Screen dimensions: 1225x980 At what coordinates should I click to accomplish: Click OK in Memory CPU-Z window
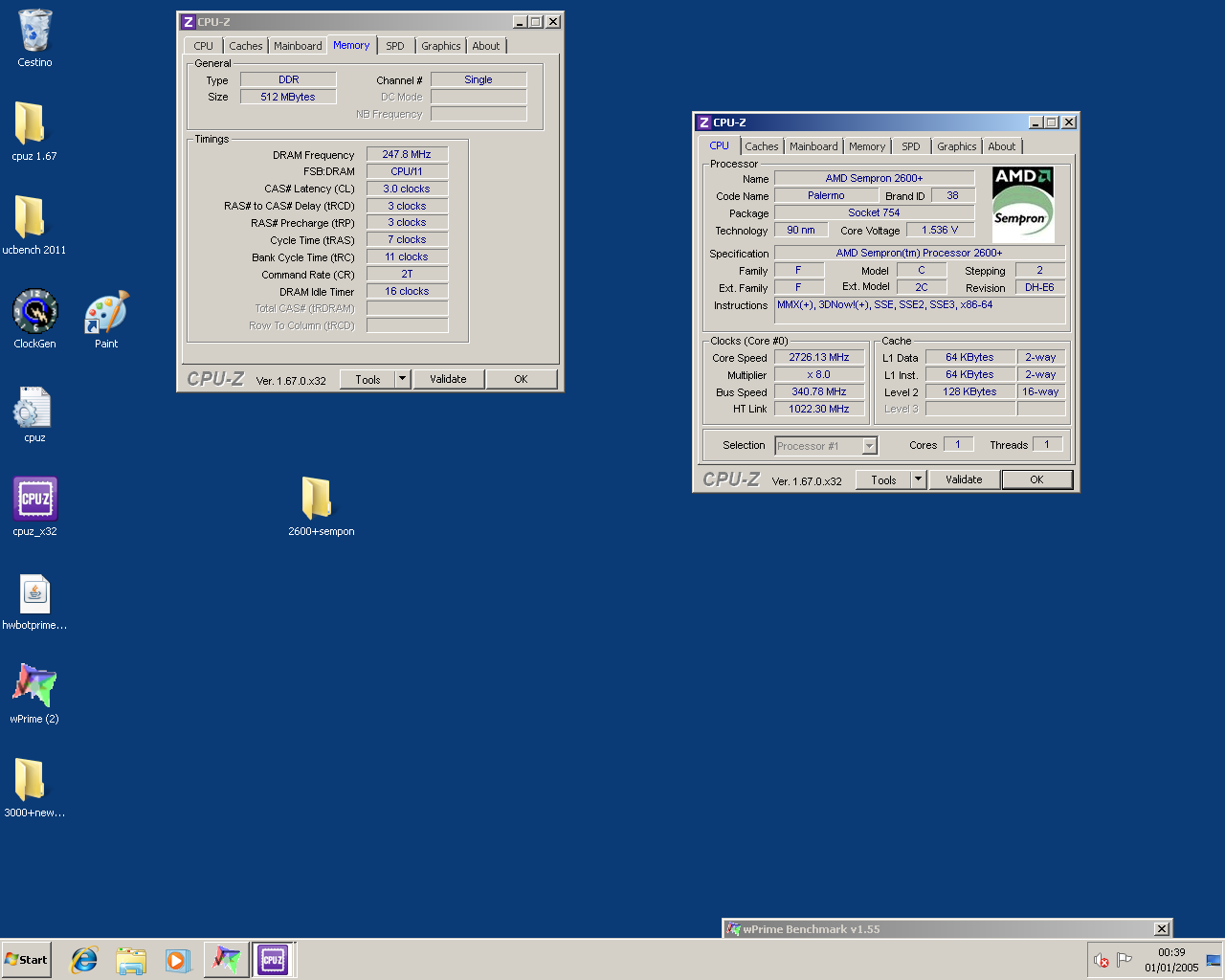tap(521, 380)
